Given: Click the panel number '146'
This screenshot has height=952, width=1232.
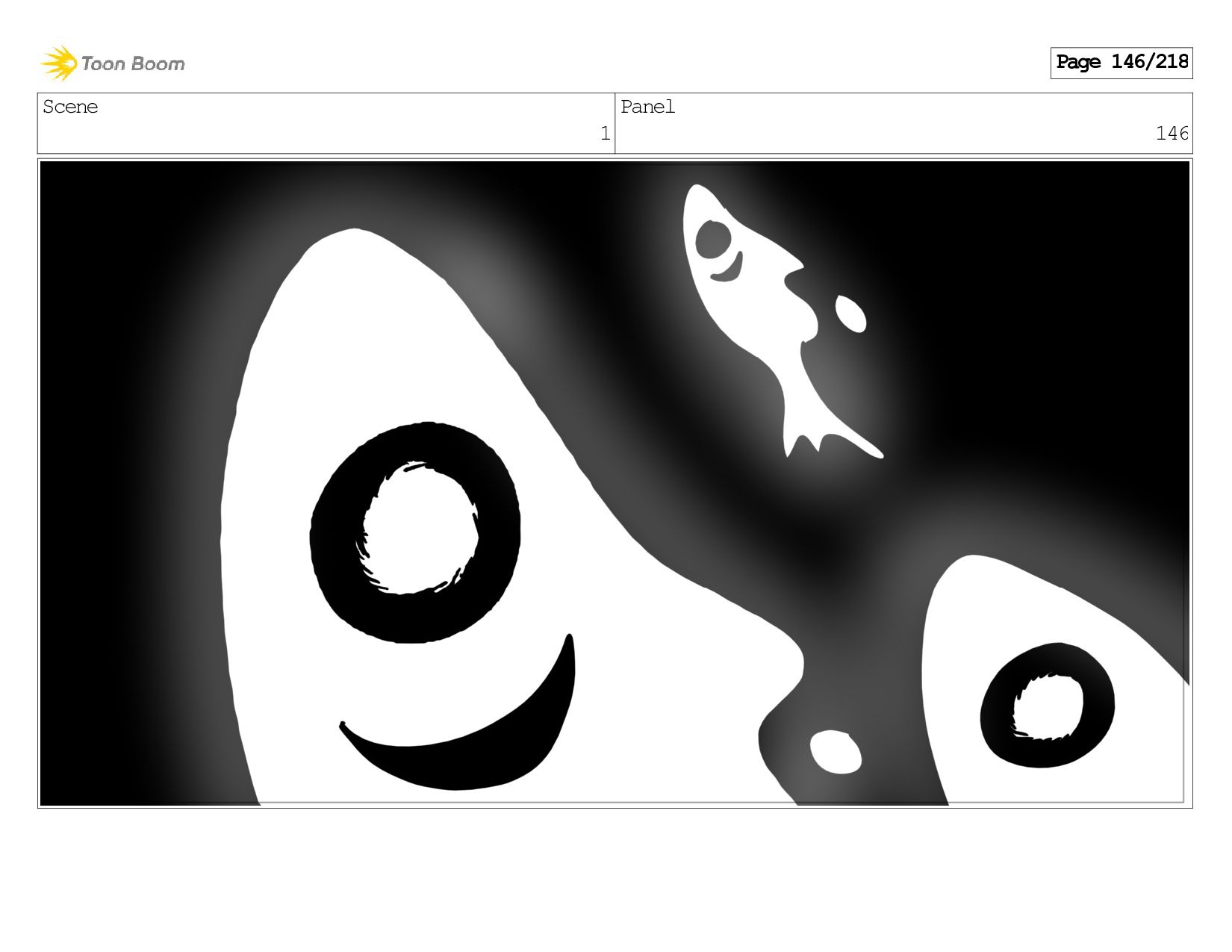Looking at the screenshot, I should tap(1172, 134).
